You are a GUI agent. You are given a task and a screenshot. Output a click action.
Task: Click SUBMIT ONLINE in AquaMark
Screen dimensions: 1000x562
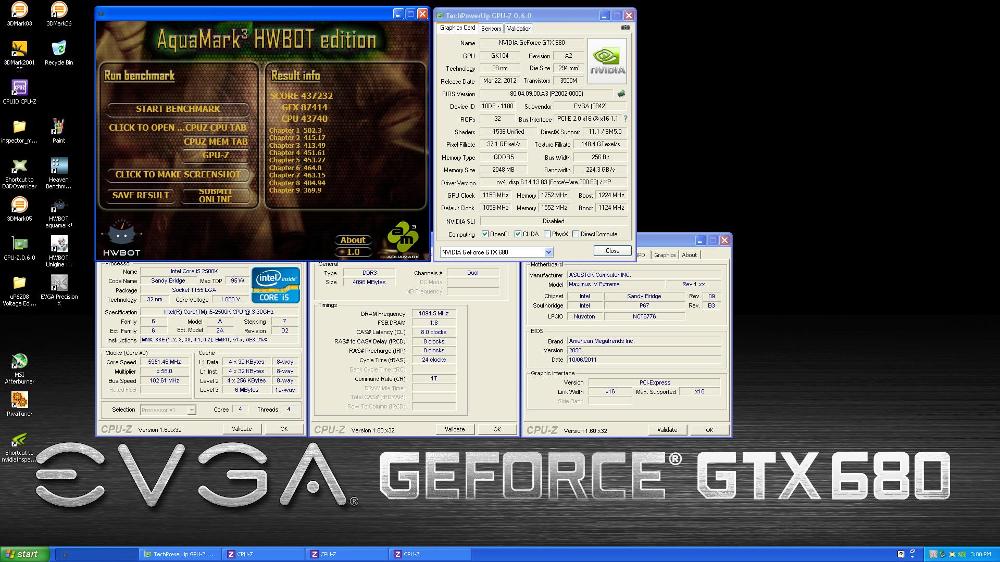point(216,195)
